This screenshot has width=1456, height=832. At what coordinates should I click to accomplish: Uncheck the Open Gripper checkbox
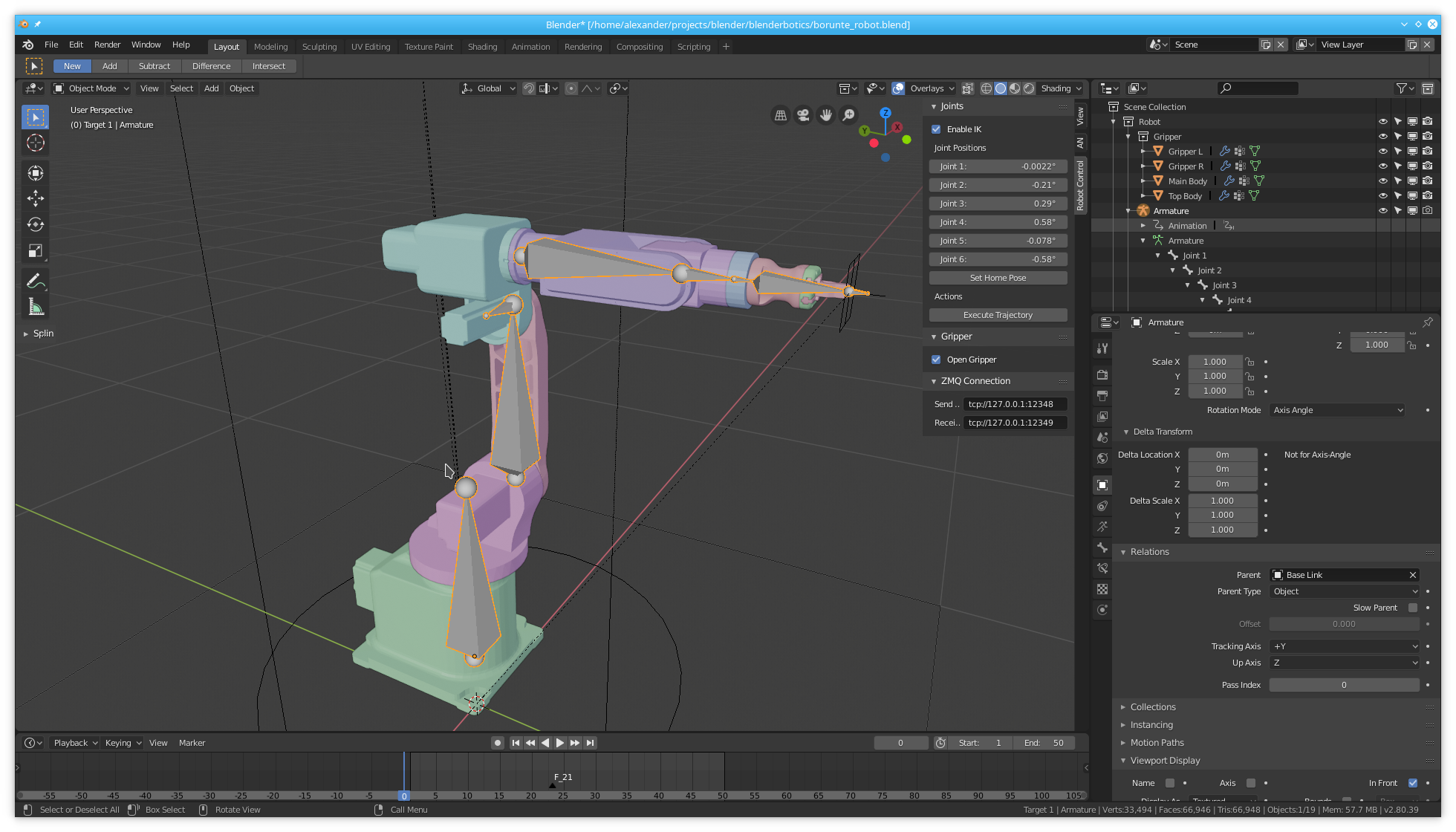[936, 360]
